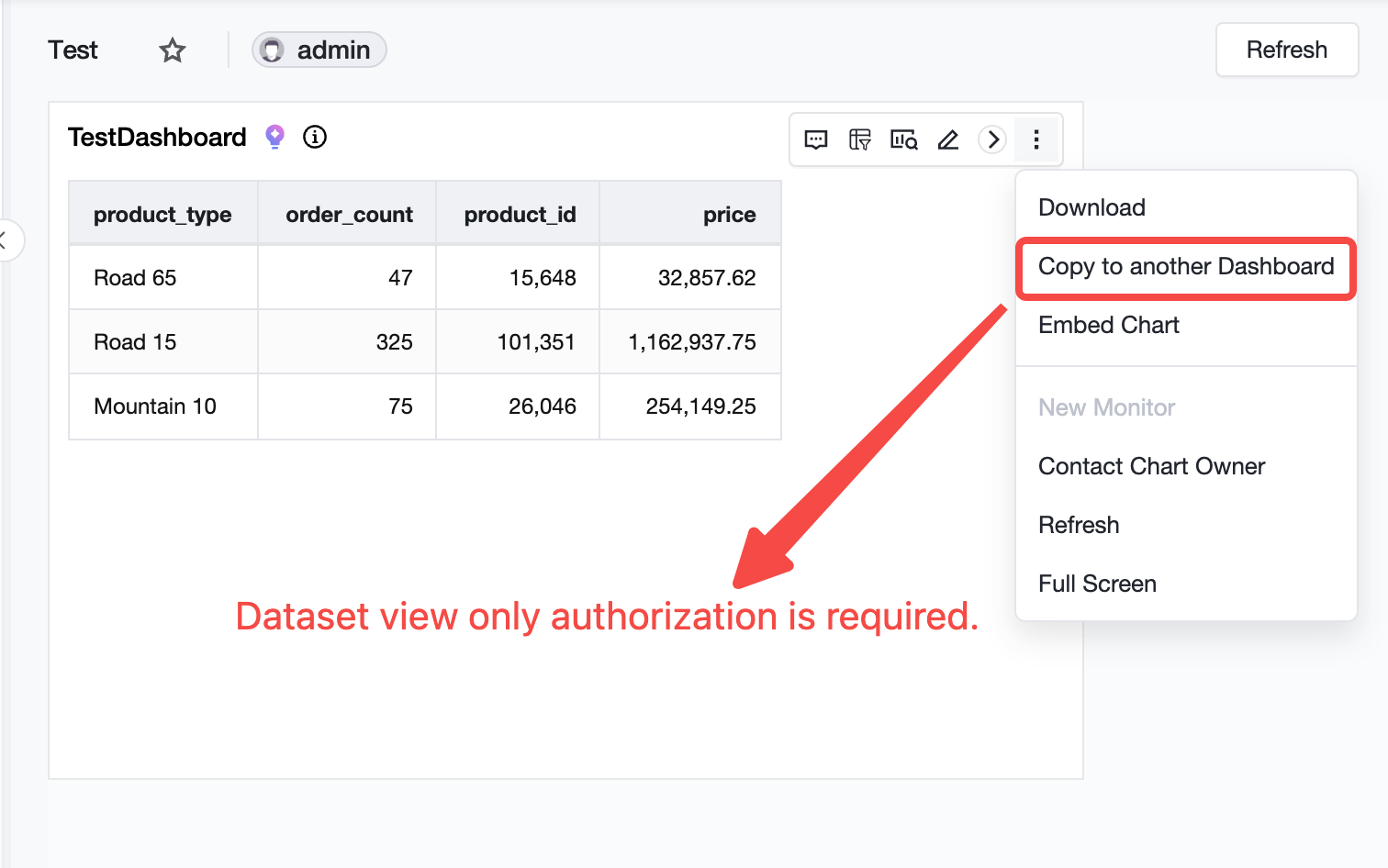
Task: Click the table filter icon in toolbar
Action: [x=860, y=139]
